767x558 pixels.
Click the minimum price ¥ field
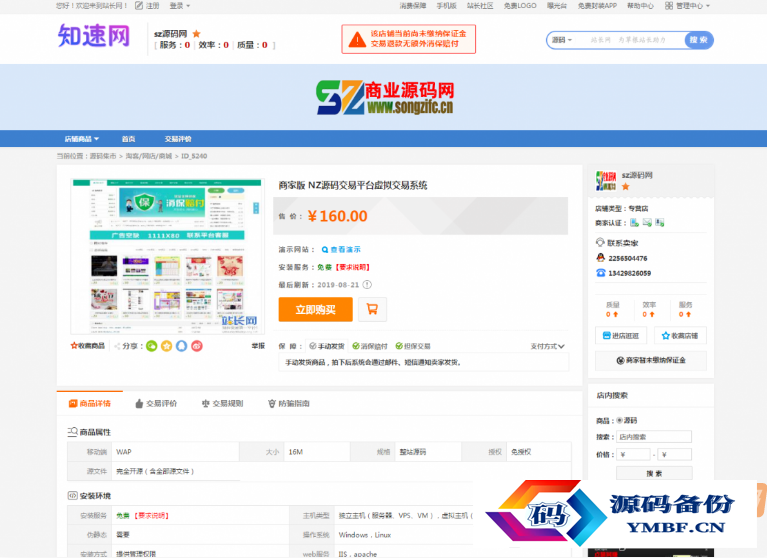(x=633, y=455)
